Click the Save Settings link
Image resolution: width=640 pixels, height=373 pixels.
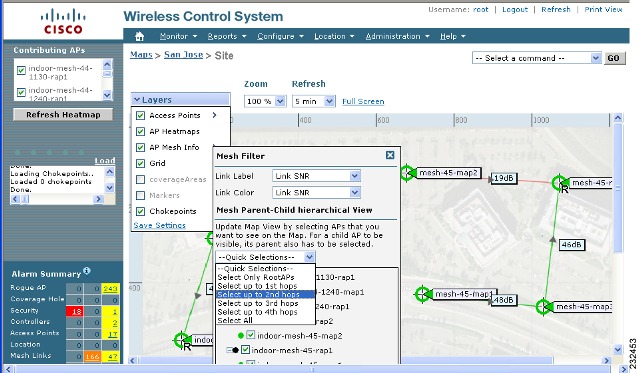pos(160,225)
